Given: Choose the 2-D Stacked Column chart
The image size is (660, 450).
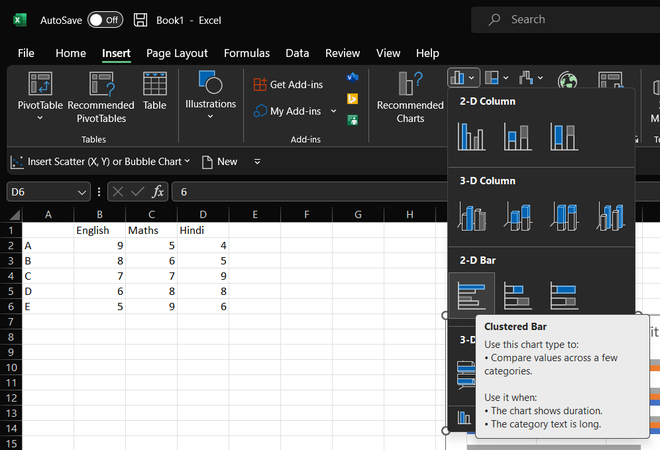Looking at the screenshot, I should [x=517, y=136].
